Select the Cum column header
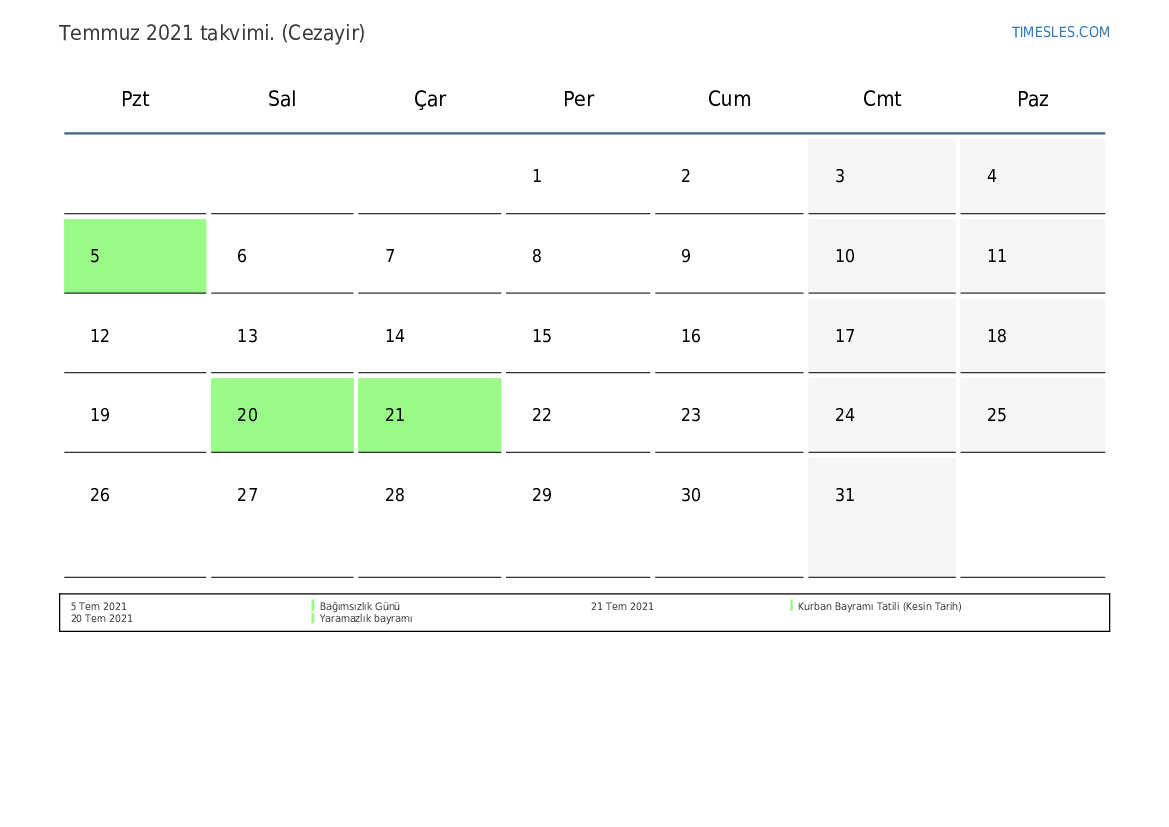 pyautogui.click(x=729, y=99)
